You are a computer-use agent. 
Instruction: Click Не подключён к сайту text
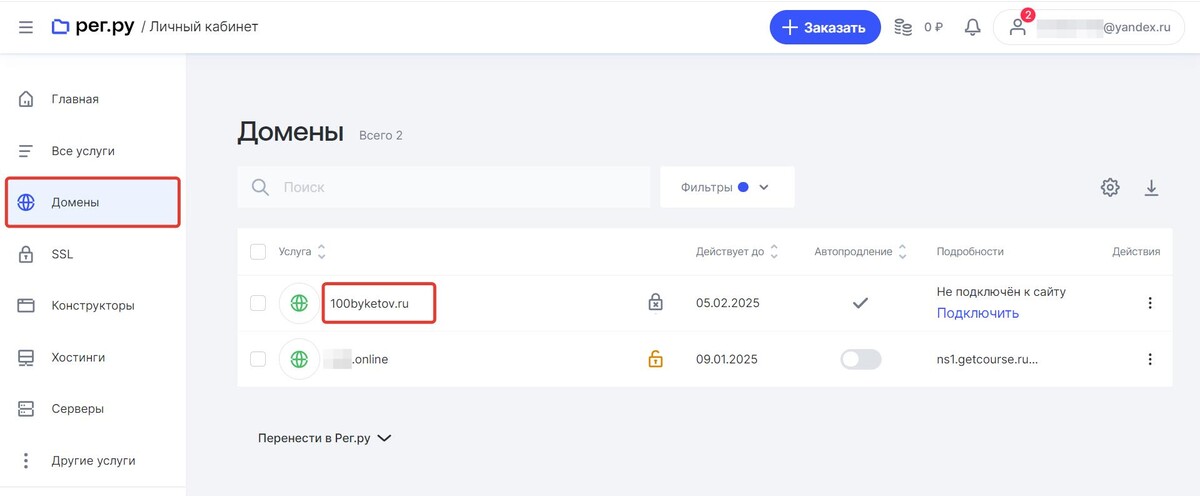[1001, 292]
